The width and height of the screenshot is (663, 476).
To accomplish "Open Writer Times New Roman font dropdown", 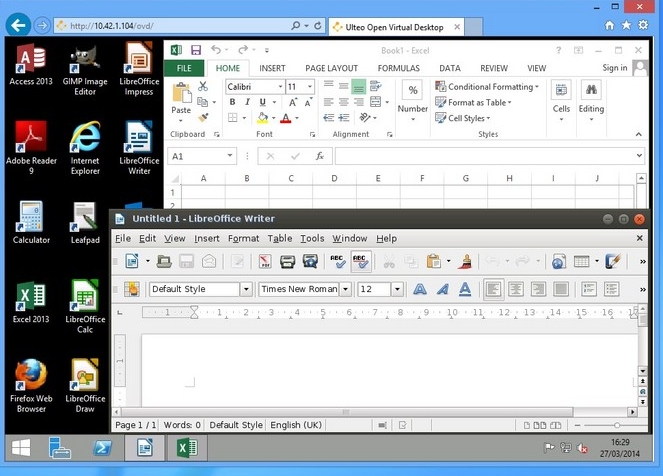I will (x=346, y=289).
